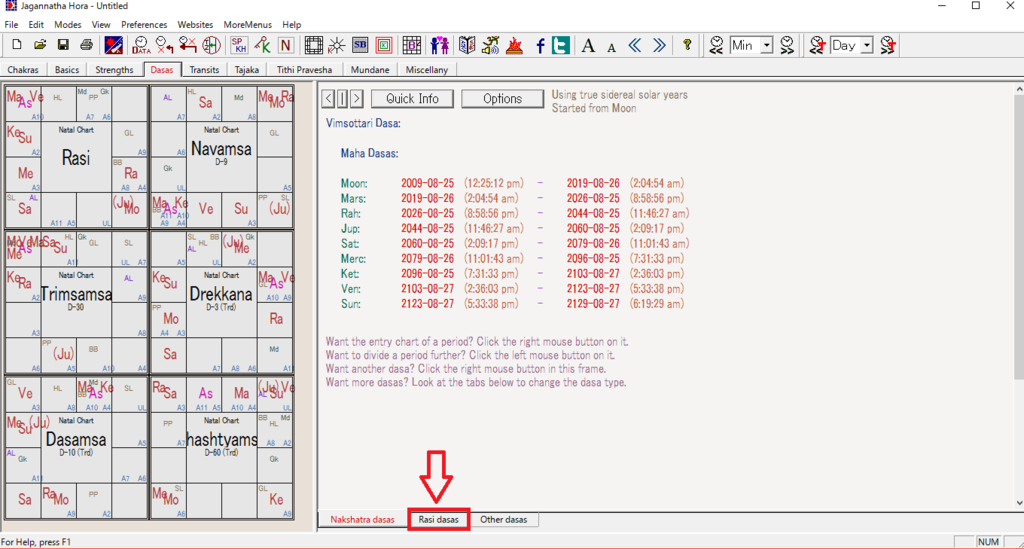
Task: Click the open book icon
Action: coord(467,45)
